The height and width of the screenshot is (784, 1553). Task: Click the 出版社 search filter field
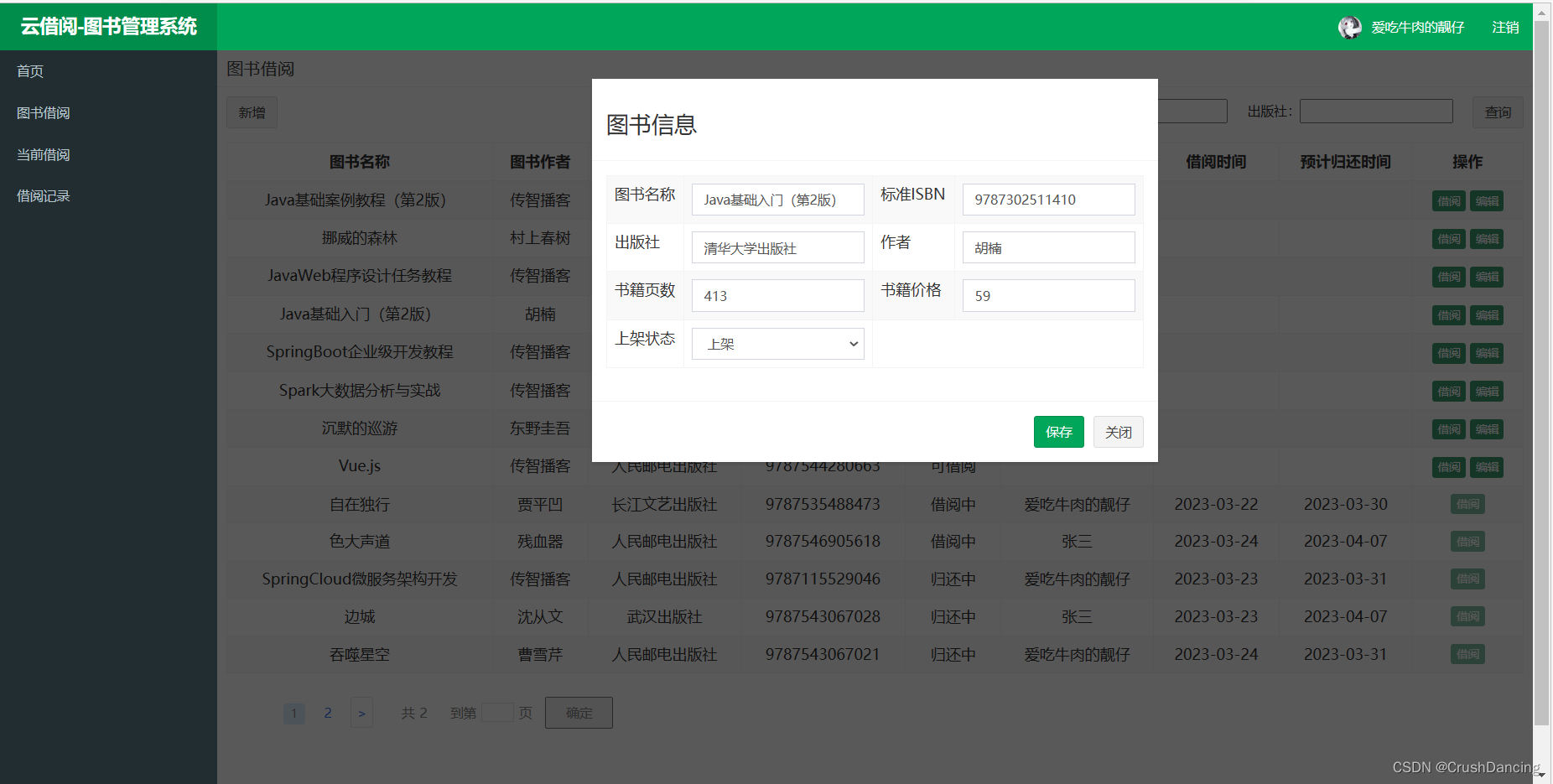pos(1376,112)
